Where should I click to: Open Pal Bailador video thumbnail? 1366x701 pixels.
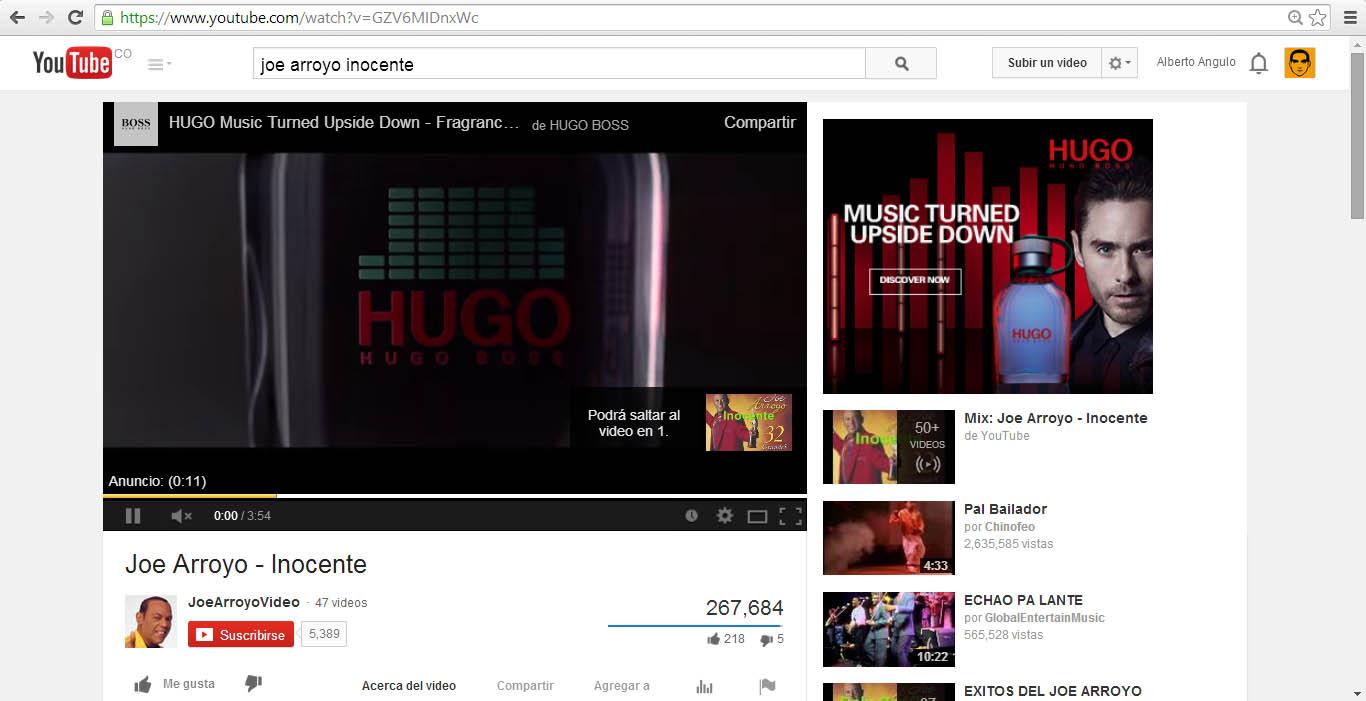coord(888,538)
